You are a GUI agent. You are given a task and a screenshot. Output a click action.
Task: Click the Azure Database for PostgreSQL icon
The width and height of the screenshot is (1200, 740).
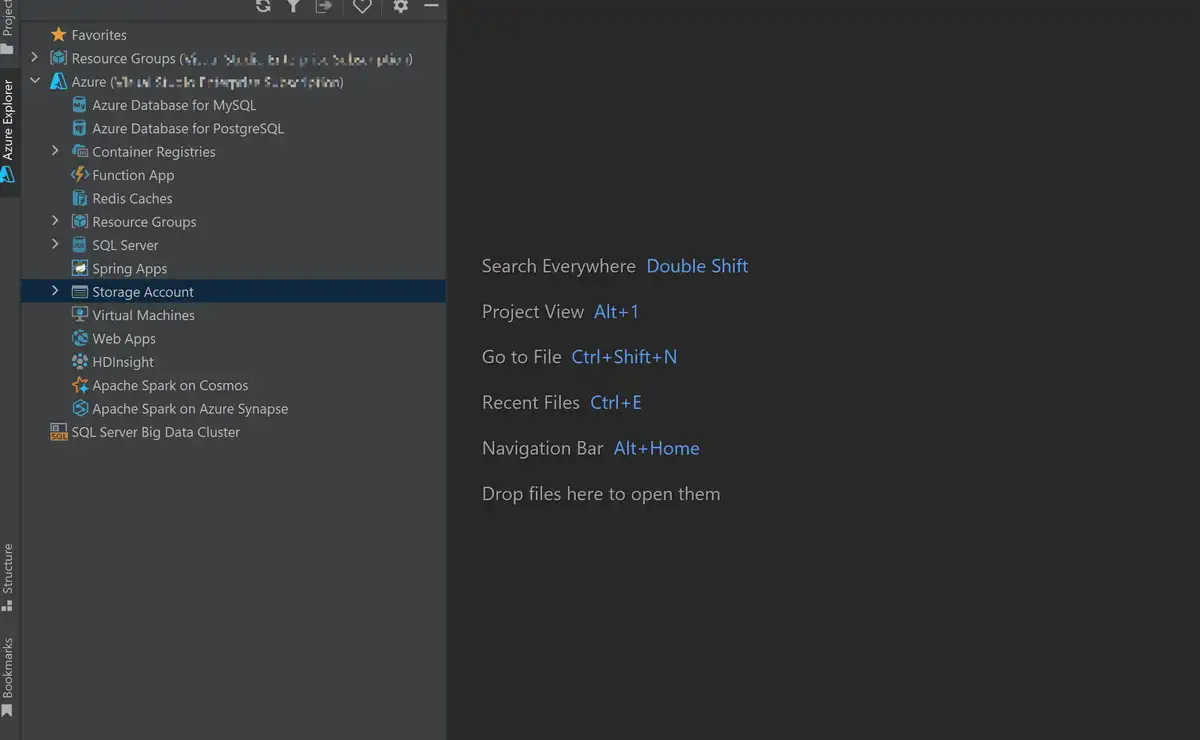pos(80,128)
